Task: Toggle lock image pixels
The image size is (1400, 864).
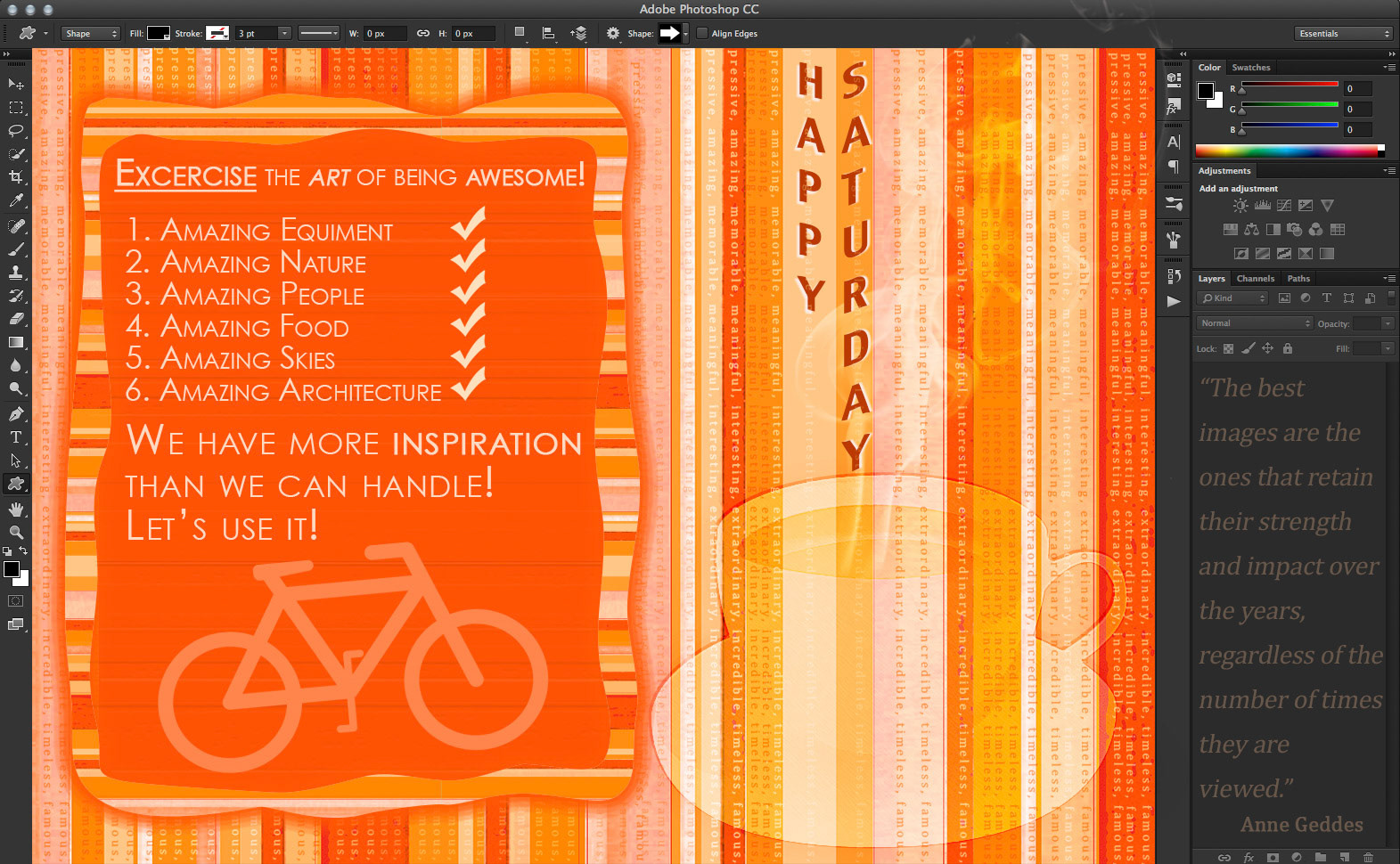Action: pos(1249,349)
